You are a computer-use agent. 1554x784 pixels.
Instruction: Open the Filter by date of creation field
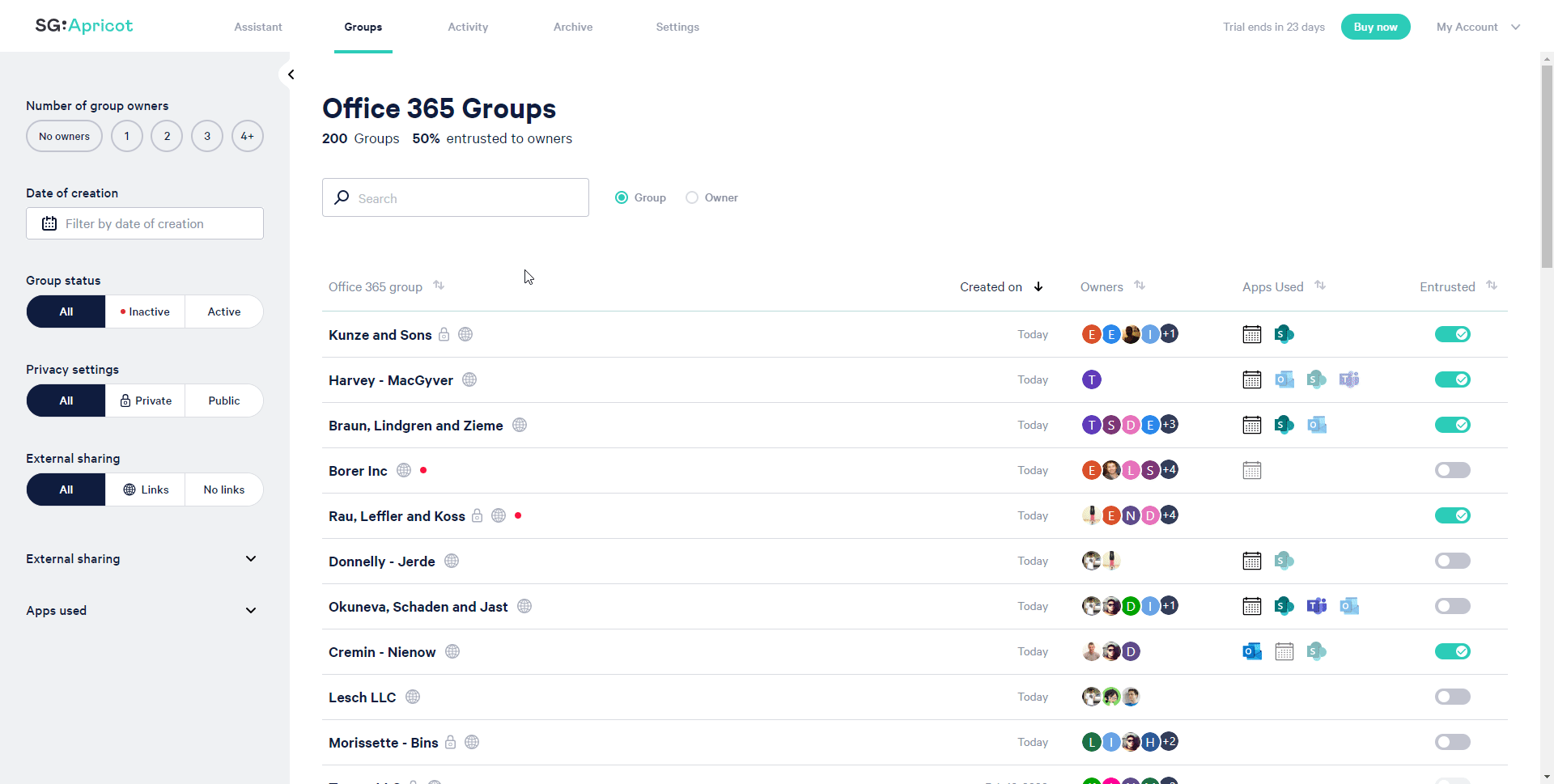coord(145,223)
